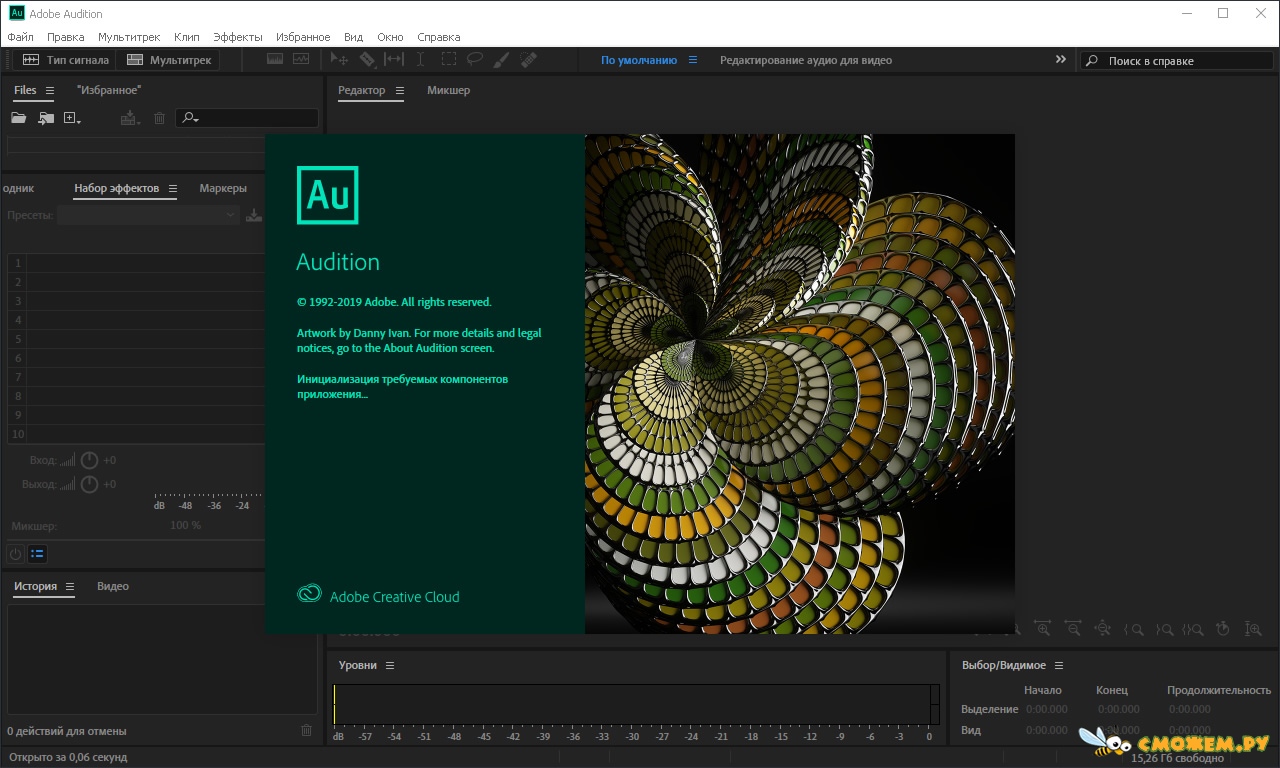Select the Paintbrush selection tool
This screenshot has height=768, width=1280.
coord(502,60)
